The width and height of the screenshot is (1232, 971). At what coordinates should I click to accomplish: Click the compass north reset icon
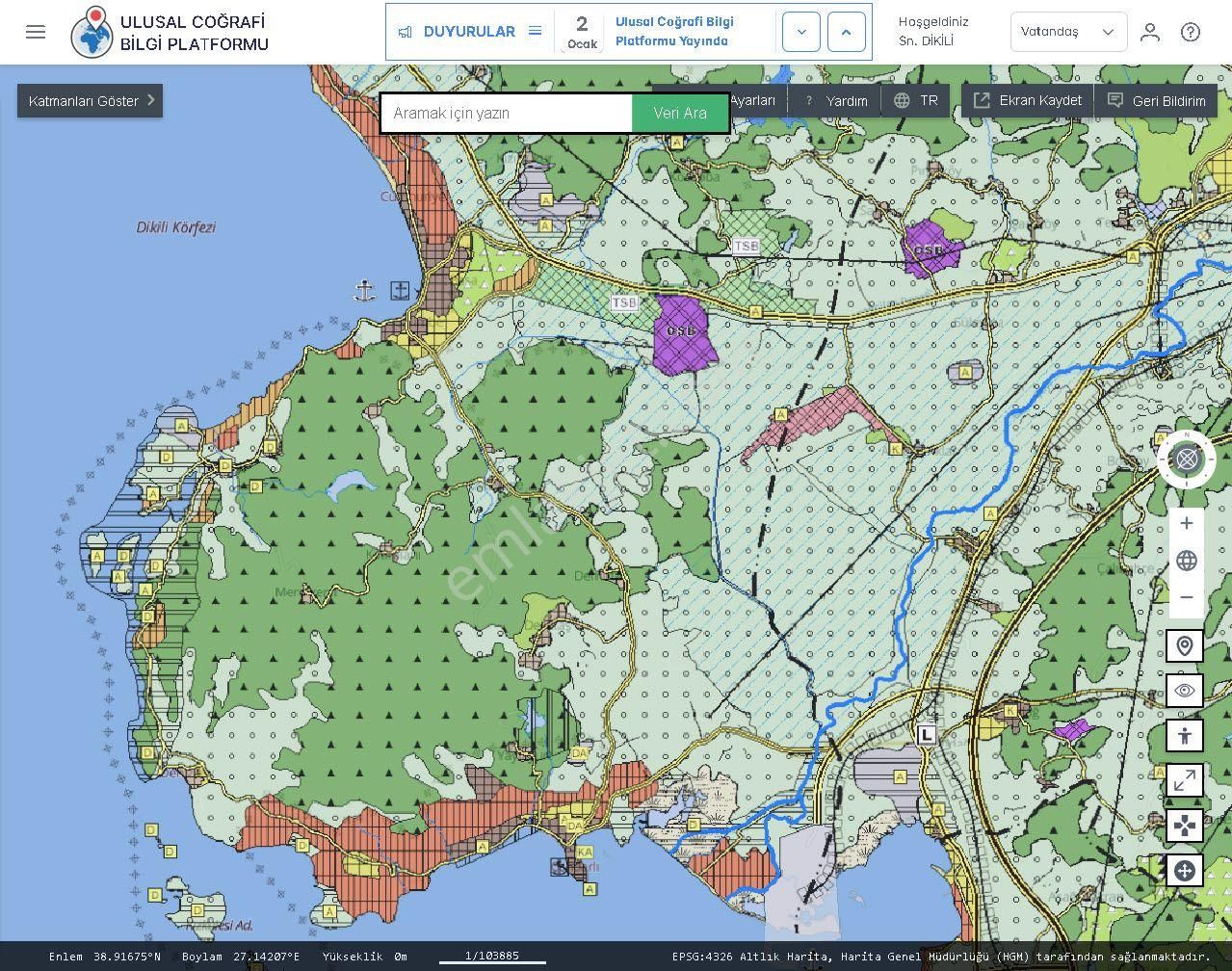click(1186, 459)
